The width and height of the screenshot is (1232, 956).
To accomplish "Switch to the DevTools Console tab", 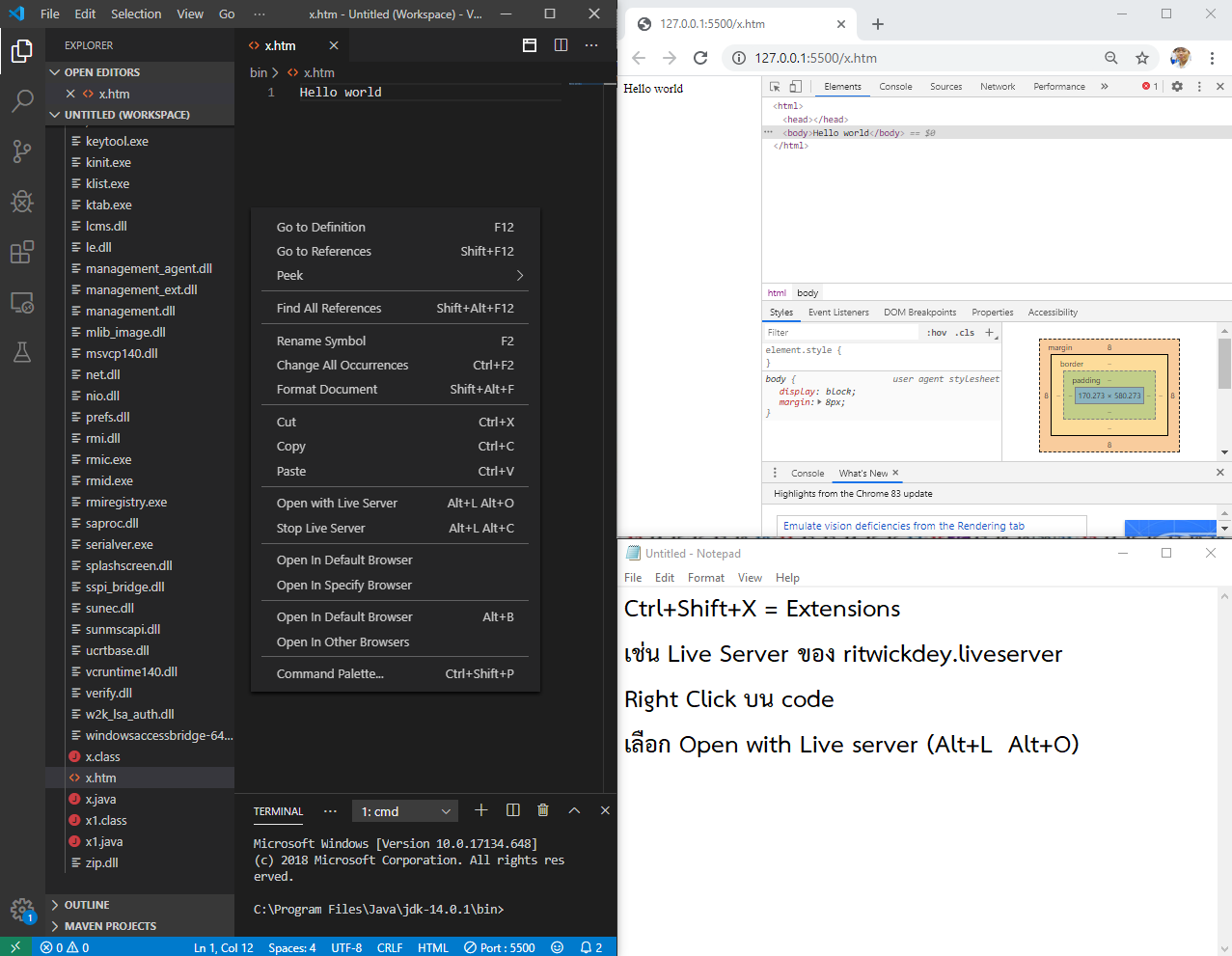I will (x=895, y=87).
